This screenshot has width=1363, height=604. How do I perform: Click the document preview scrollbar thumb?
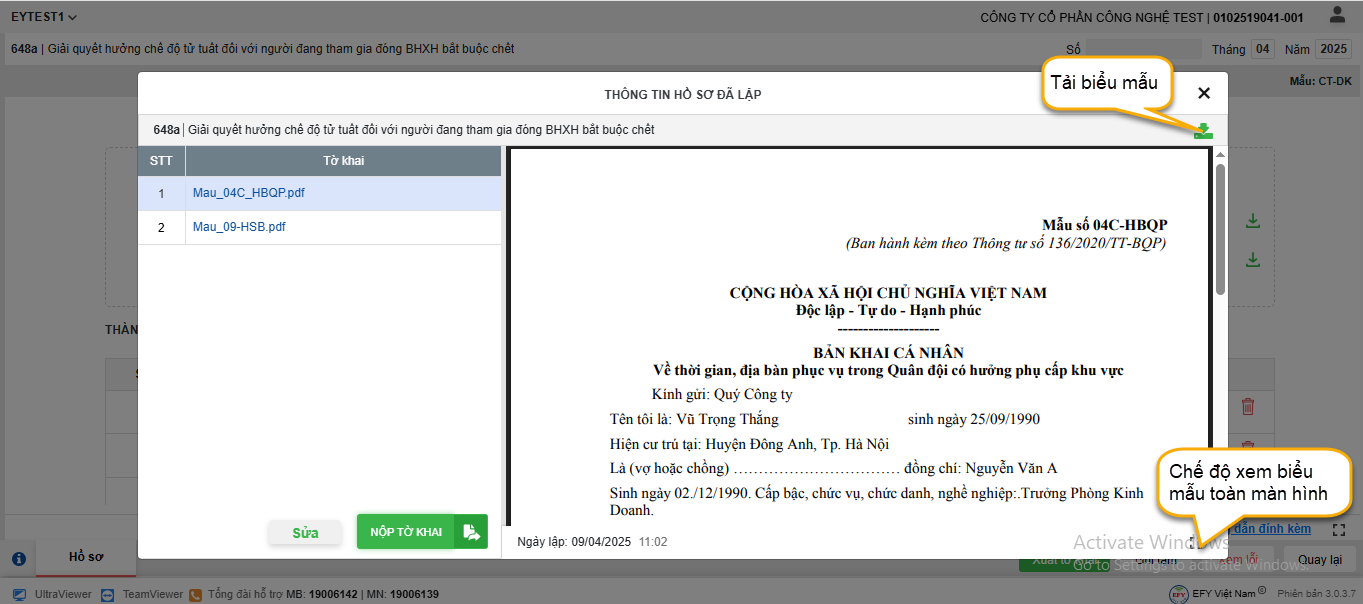point(1220,228)
